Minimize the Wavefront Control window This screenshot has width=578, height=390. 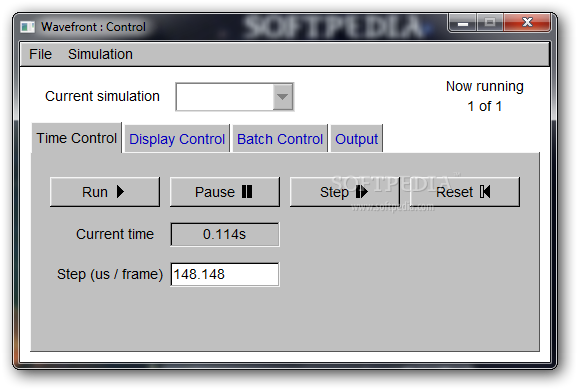[463, 23]
